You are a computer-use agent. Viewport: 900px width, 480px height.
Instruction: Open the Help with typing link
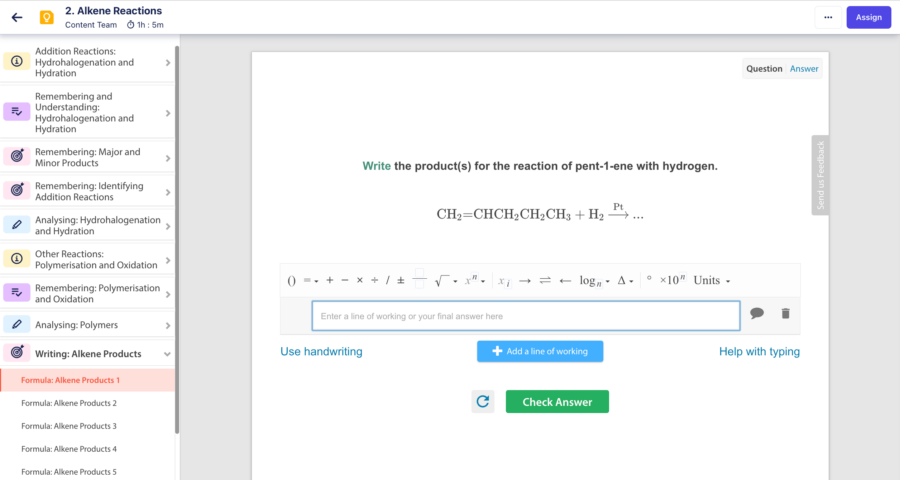click(x=759, y=351)
